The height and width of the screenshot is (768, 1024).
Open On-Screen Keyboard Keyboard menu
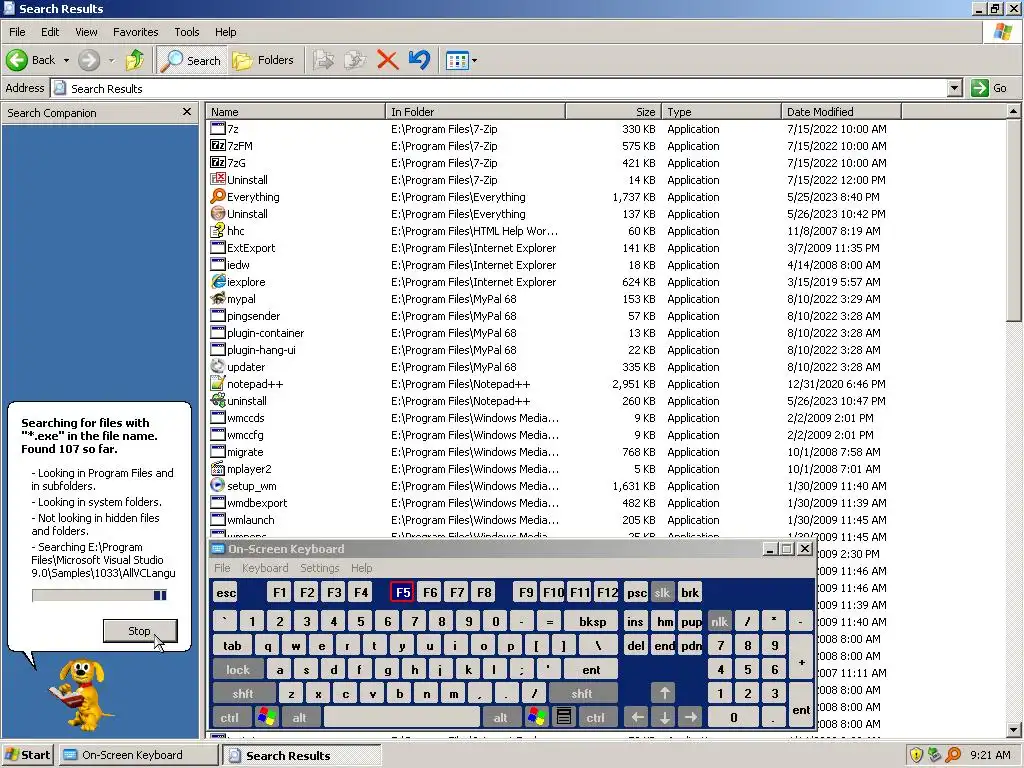click(x=264, y=568)
